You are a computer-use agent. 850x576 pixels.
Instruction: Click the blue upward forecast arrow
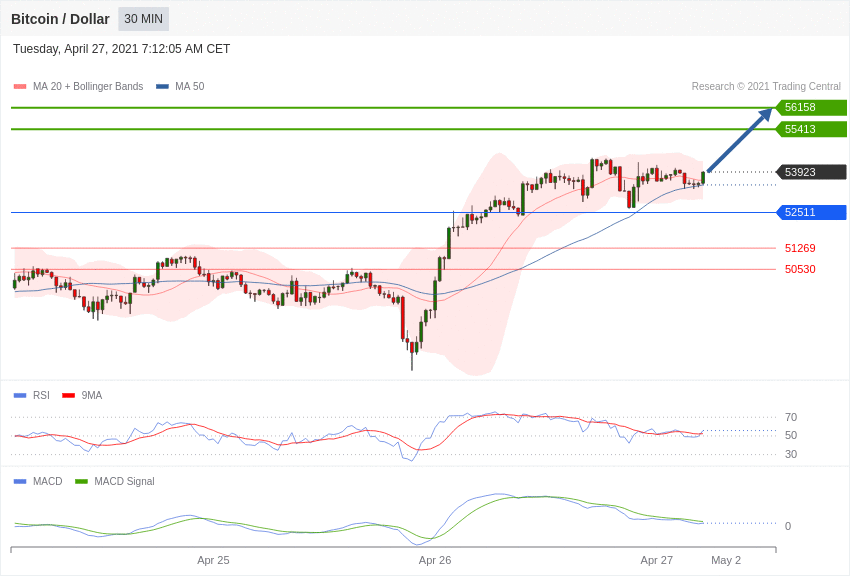pyautogui.click(x=740, y=140)
